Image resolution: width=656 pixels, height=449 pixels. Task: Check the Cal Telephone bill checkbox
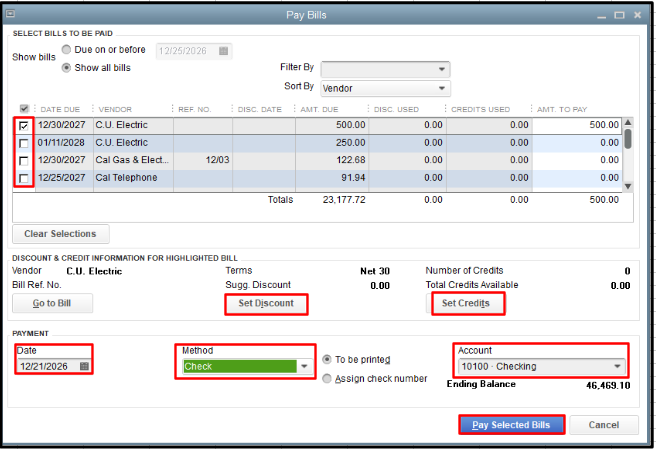click(x=24, y=178)
